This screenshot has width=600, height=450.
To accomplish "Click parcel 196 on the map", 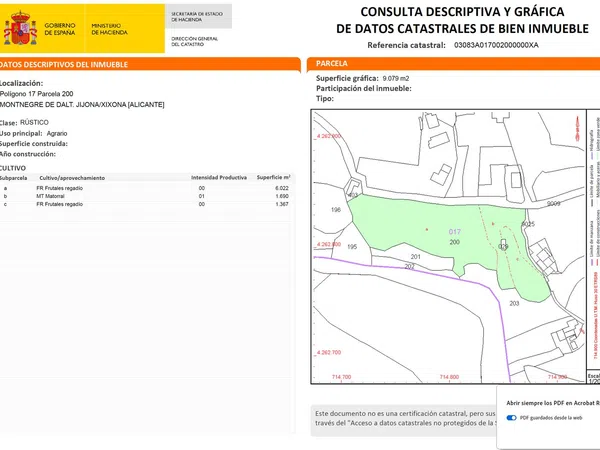I will [x=336, y=210].
